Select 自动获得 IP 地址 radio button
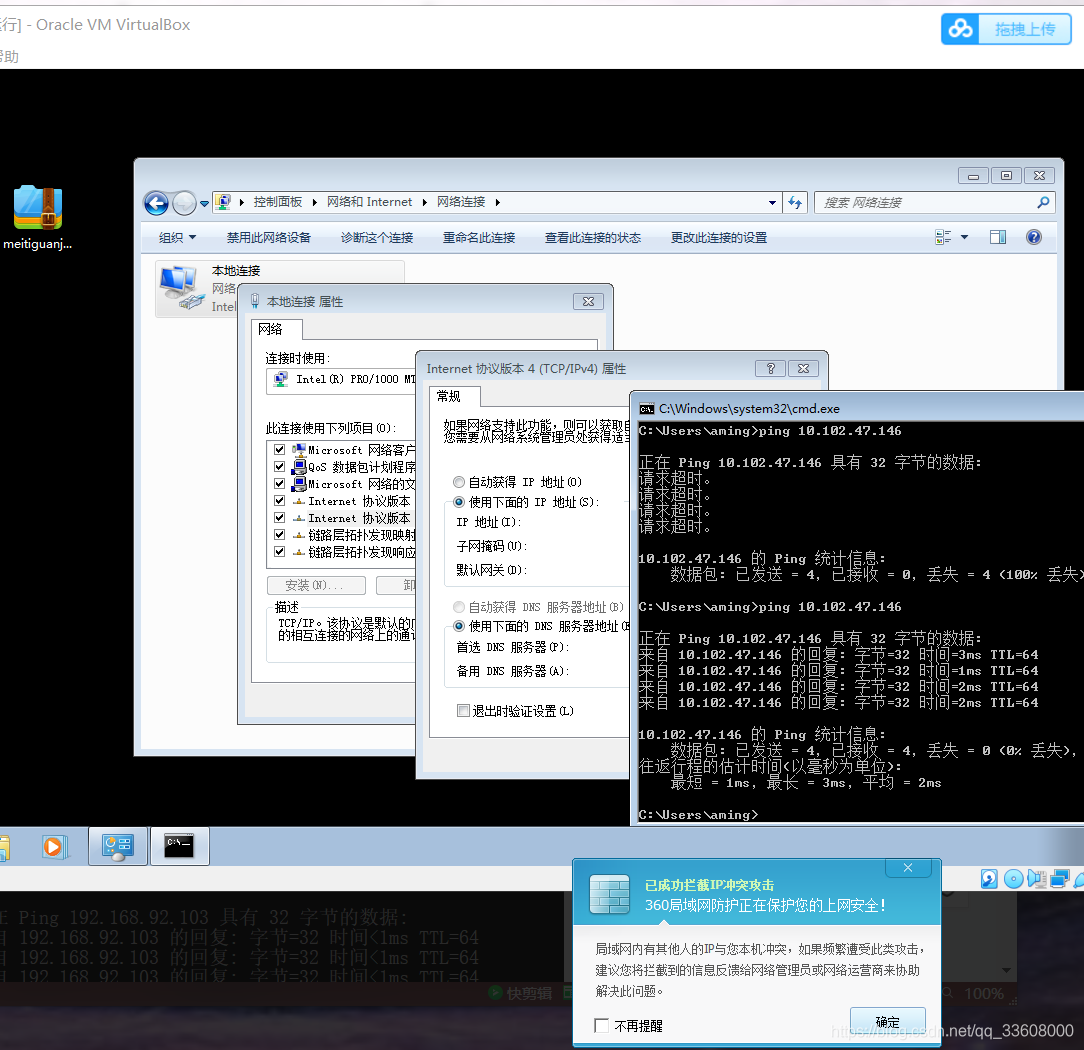The image size is (1084, 1050). pyautogui.click(x=458, y=482)
